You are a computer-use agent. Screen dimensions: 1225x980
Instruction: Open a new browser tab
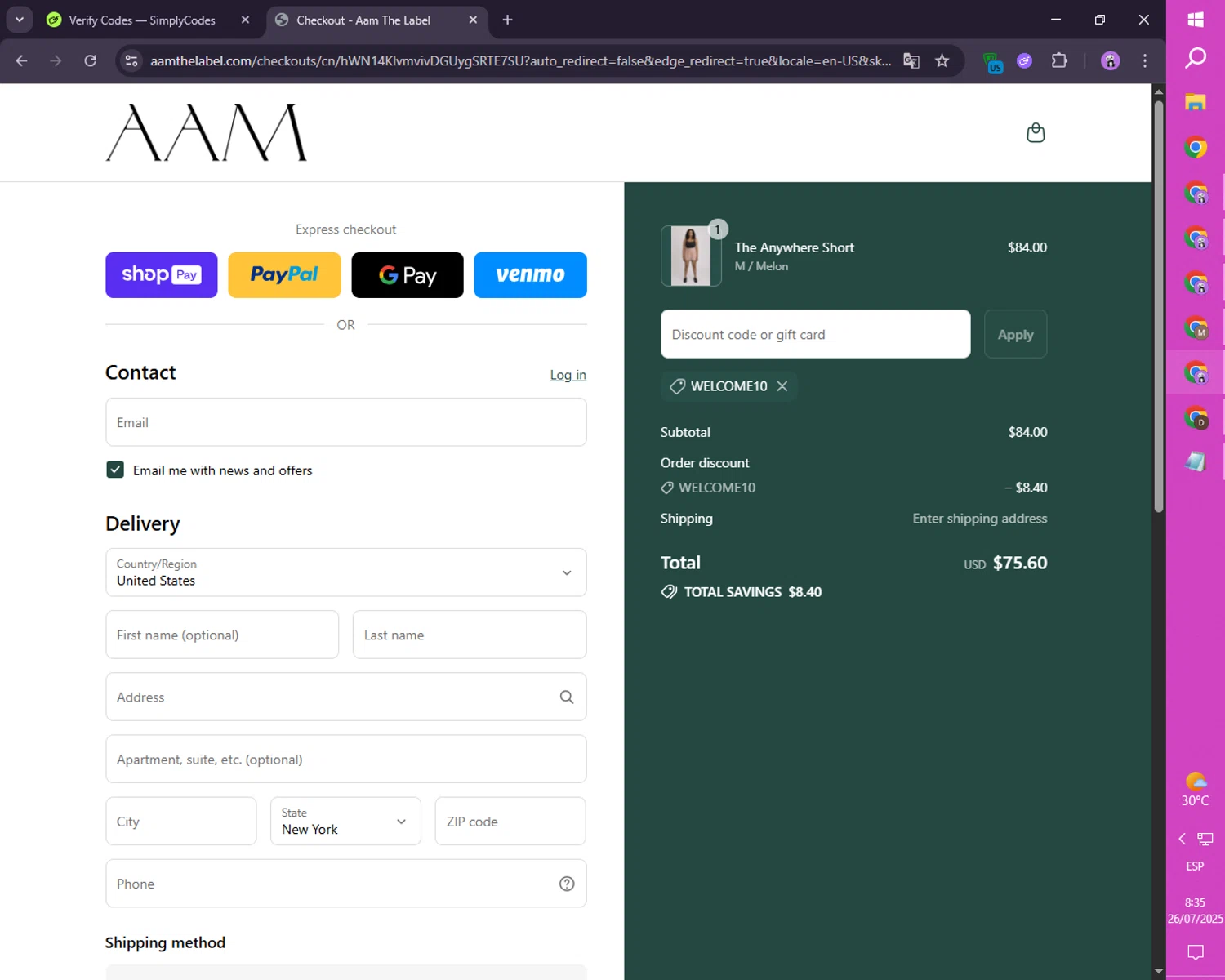(507, 20)
